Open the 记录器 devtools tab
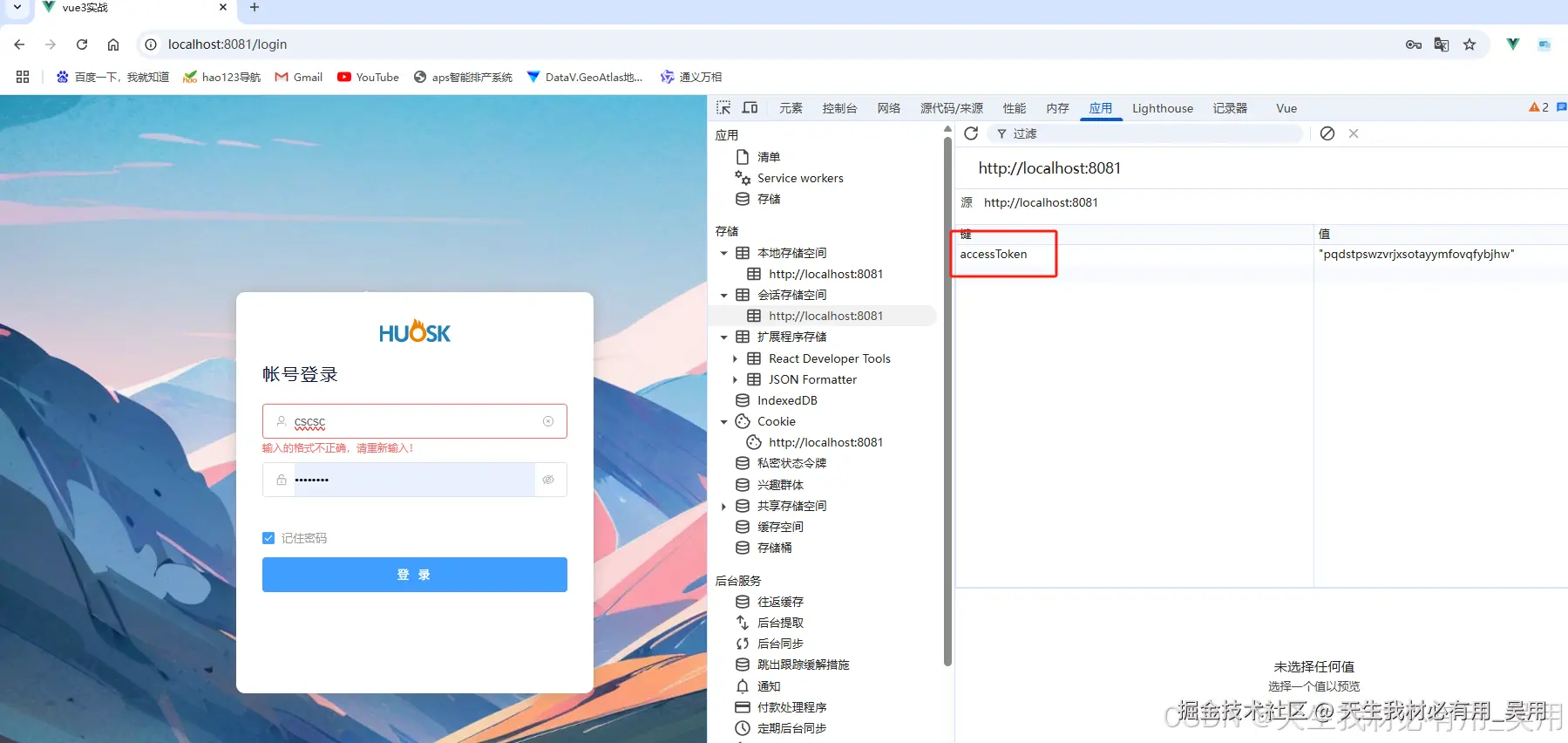 point(1230,108)
